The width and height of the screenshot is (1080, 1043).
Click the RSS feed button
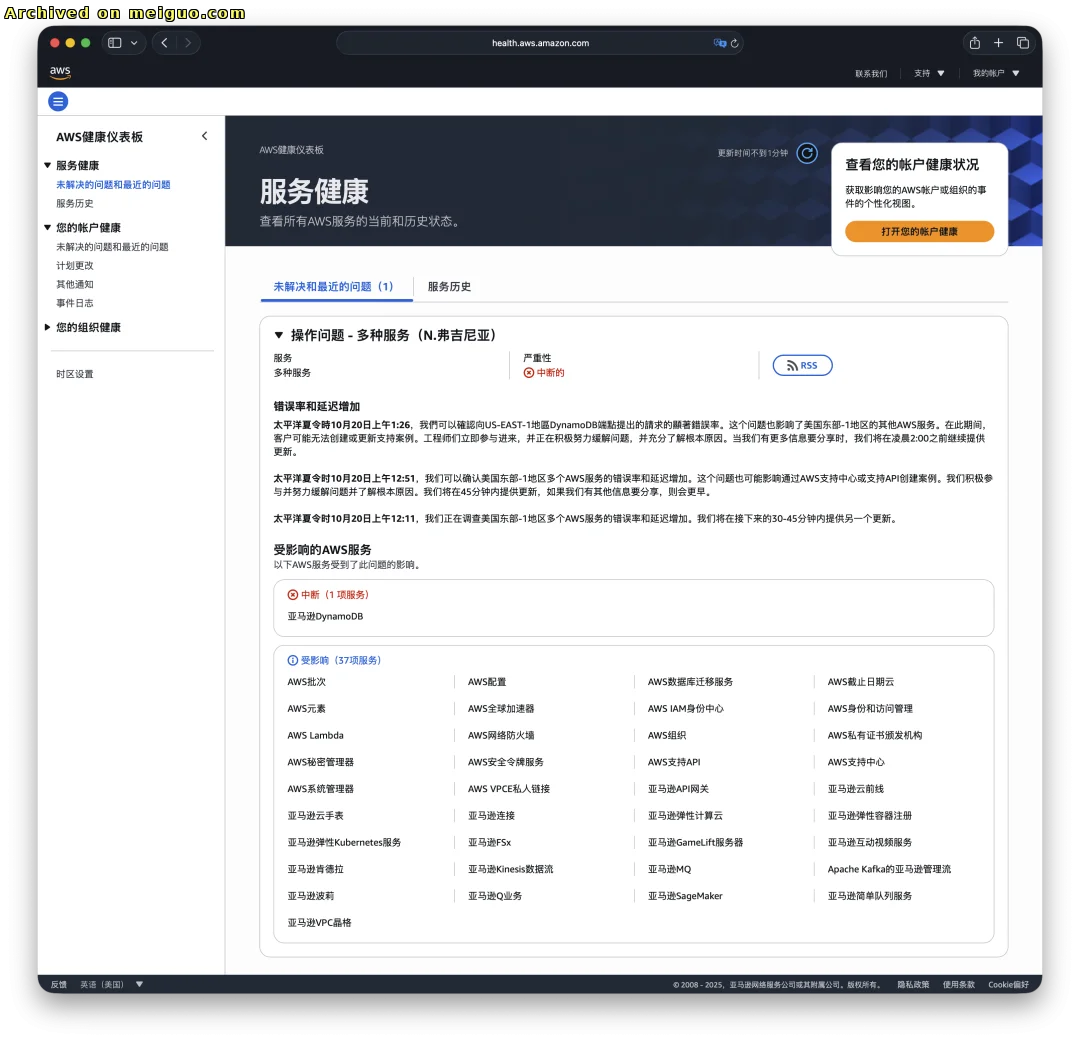coord(802,366)
